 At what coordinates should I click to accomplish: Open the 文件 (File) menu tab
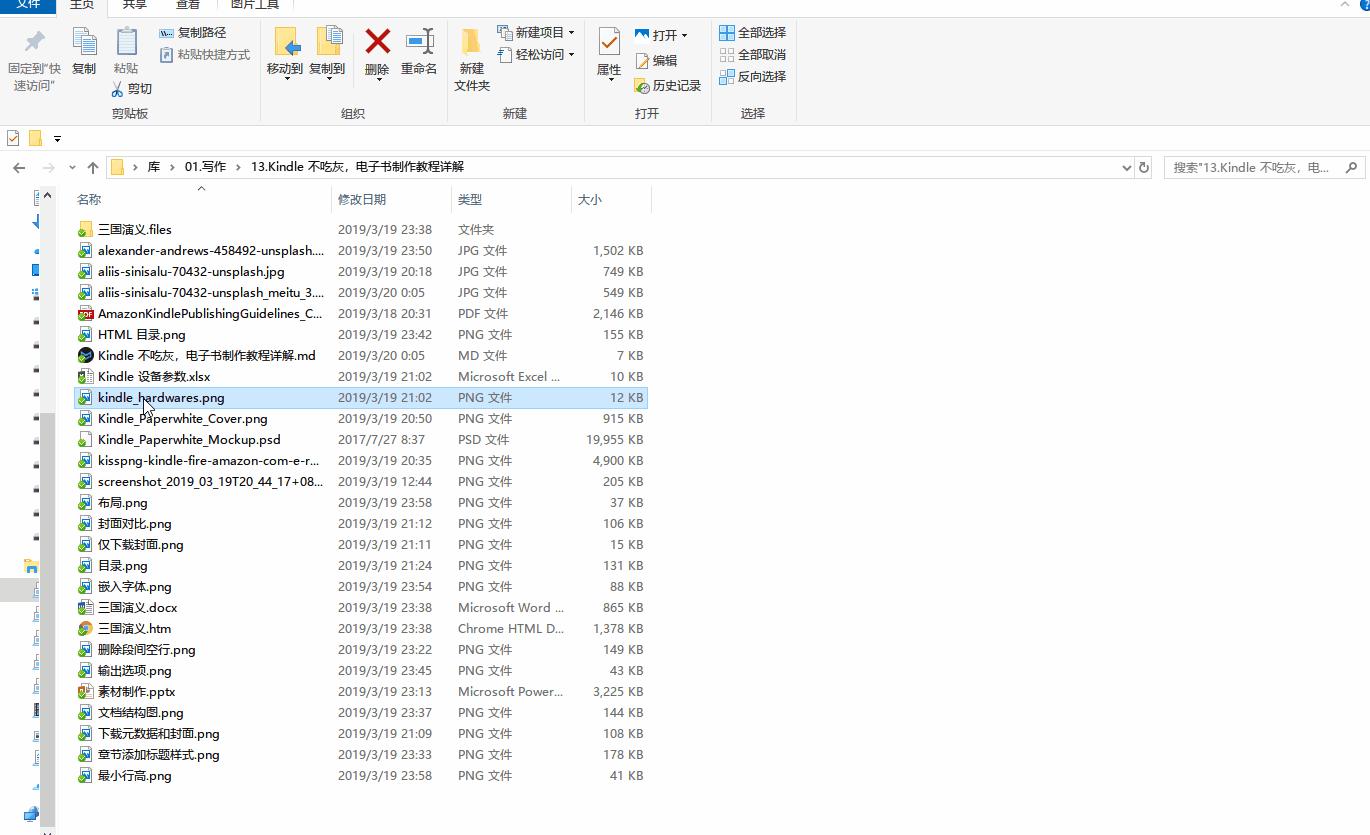coord(28,5)
